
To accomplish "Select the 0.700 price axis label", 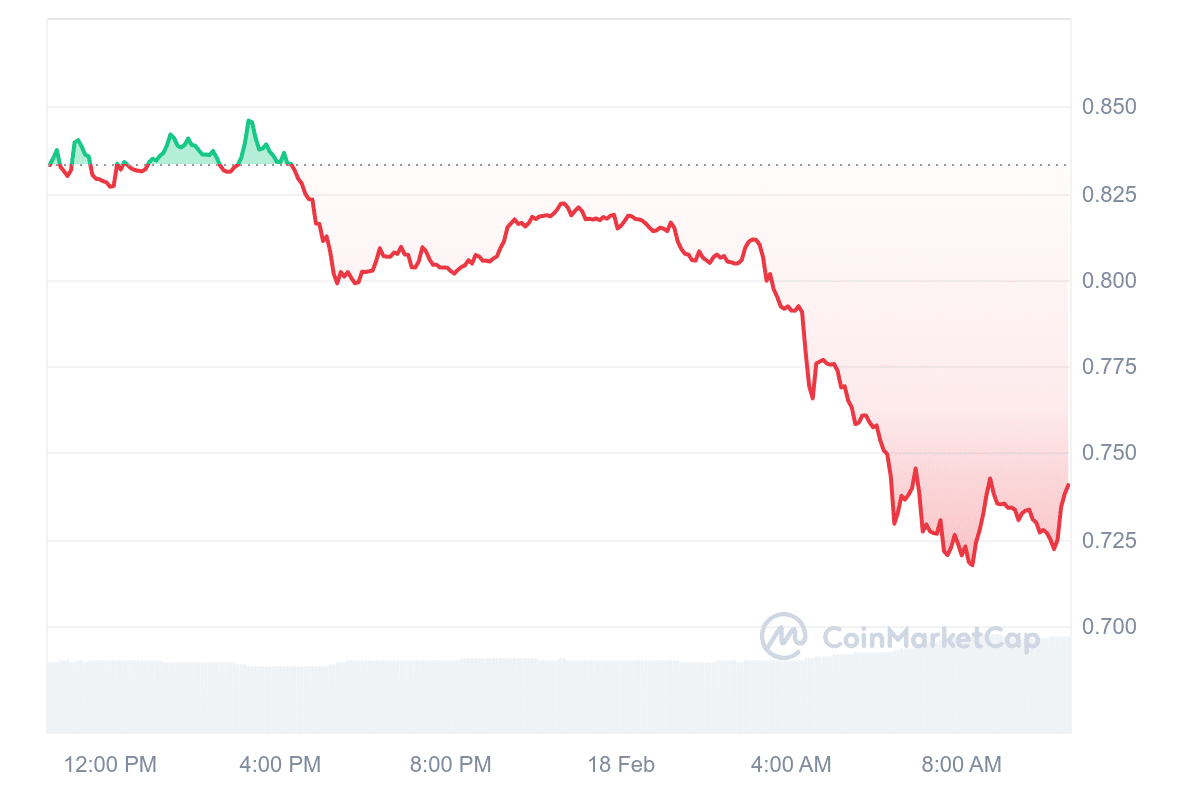I will click(1109, 627).
